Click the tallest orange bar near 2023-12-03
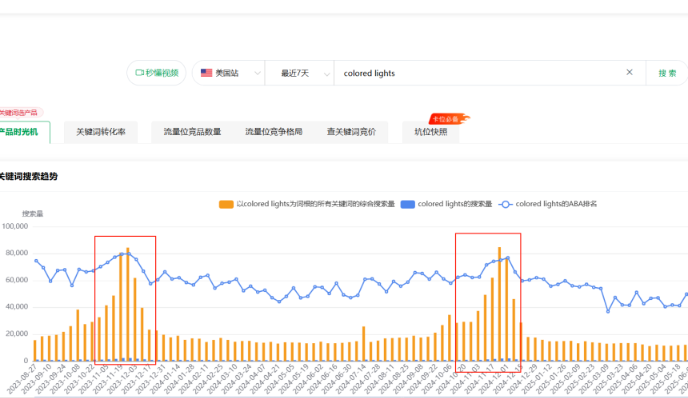Viewport: 688px width, 398px height. 128,304
